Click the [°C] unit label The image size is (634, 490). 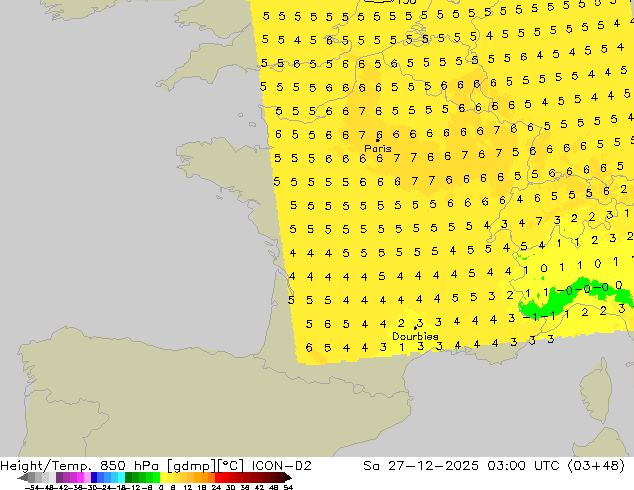pos(230,466)
